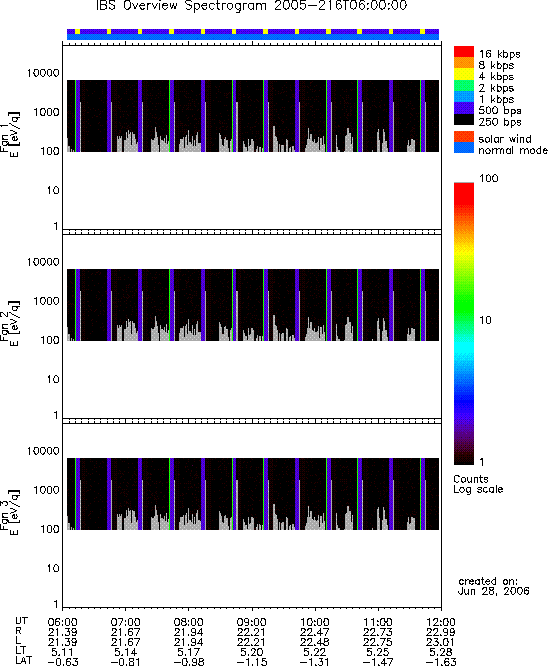Click the '07:00' UT time label
The image size is (548, 666).
click(125, 622)
